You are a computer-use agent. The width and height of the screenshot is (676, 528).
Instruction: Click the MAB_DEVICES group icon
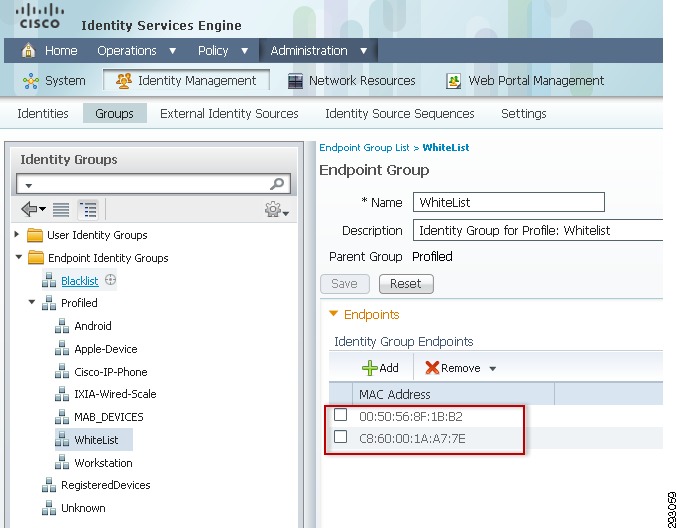point(62,416)
